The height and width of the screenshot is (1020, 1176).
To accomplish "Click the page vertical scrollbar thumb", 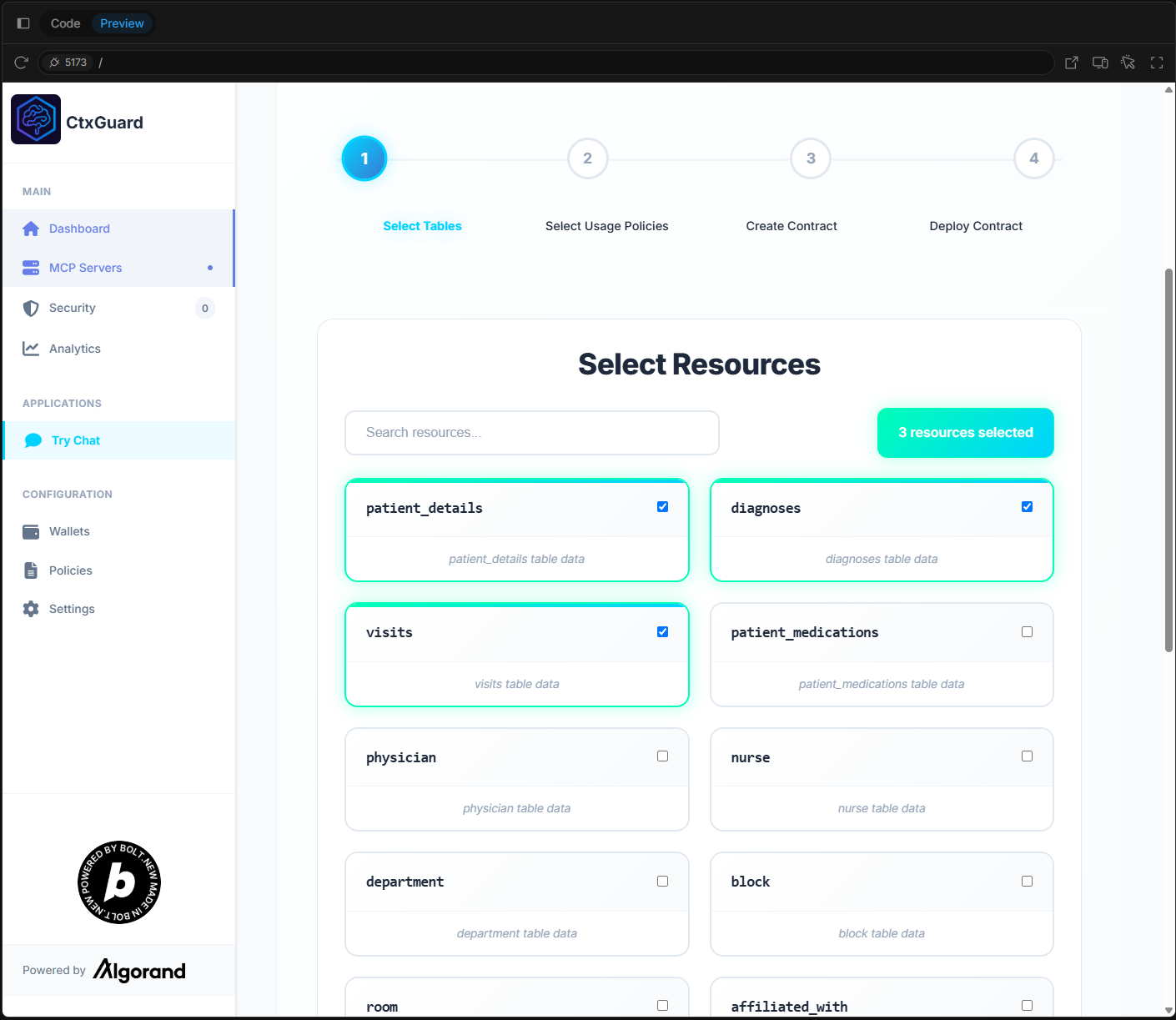I will tap(1168, 460).
